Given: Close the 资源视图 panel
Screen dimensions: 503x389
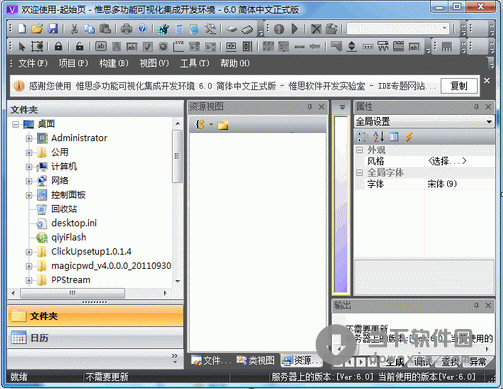Looking at the screenshot, I should (x=321, y=107).
